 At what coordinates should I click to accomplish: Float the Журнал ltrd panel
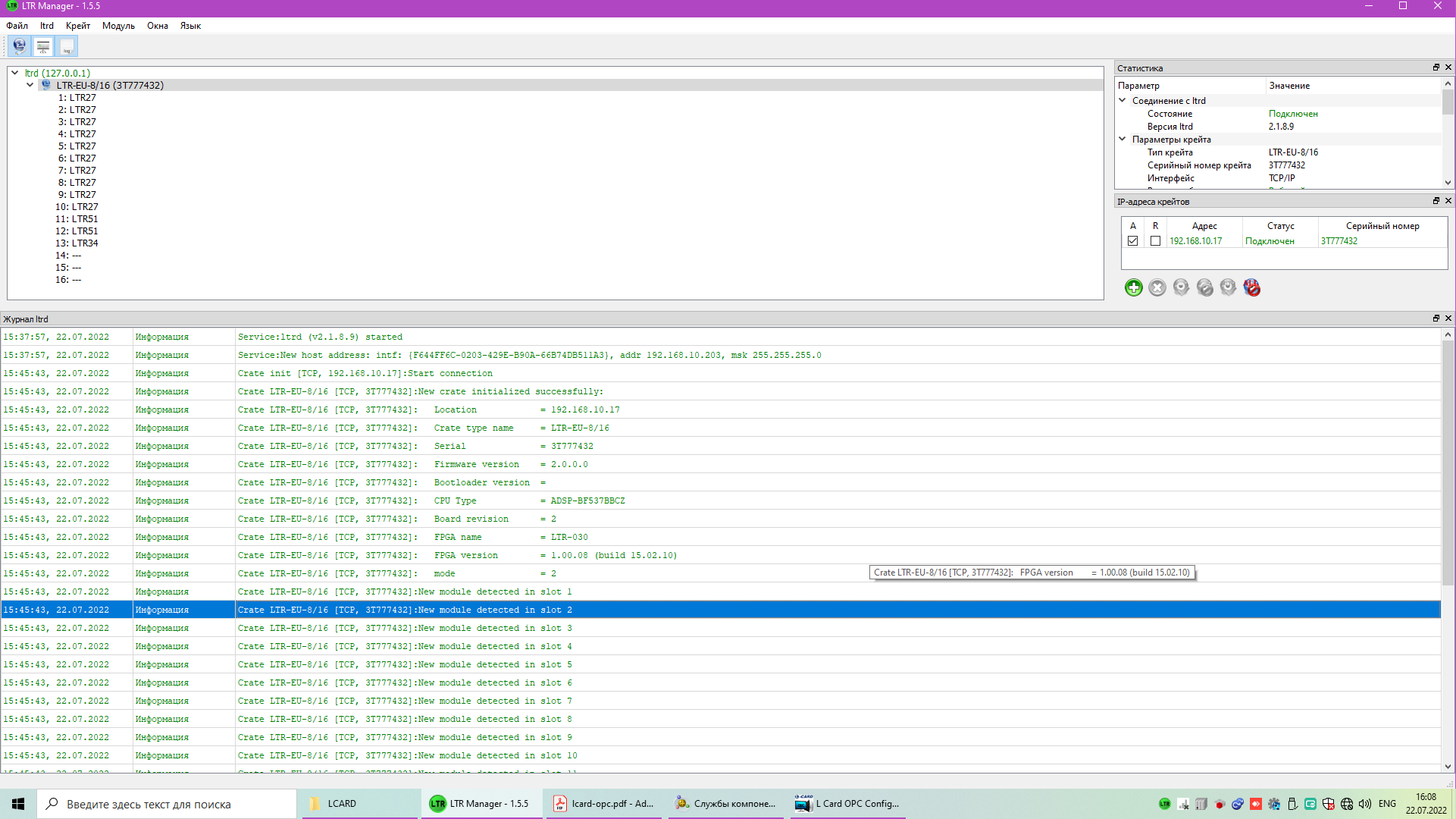[1436, 318]
